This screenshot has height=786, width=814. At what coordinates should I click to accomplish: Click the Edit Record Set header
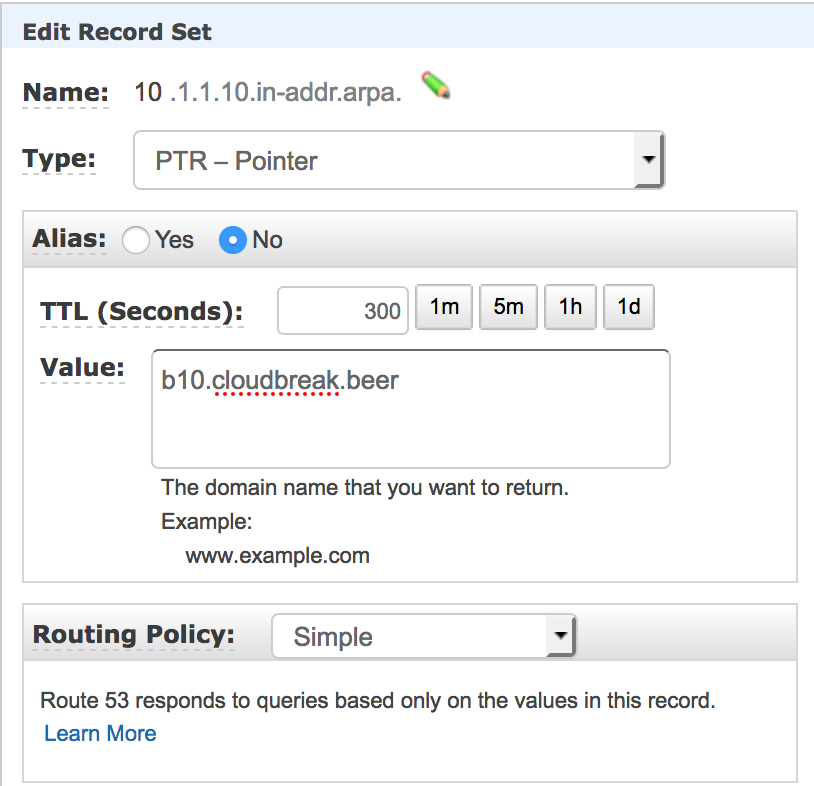click(x=117, y=32)
